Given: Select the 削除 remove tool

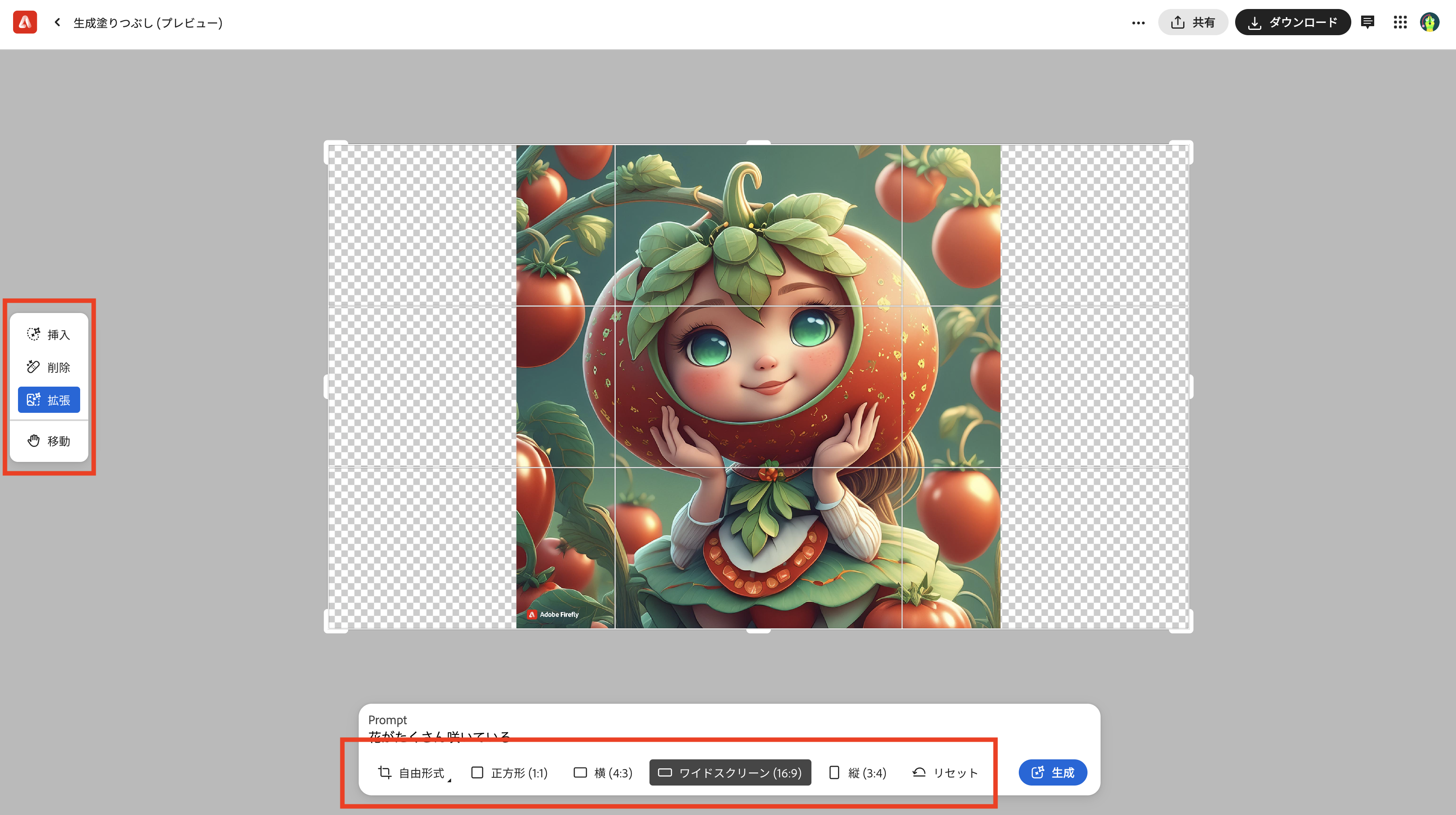Looking at the screenshot, I should [x=49, y=367].
